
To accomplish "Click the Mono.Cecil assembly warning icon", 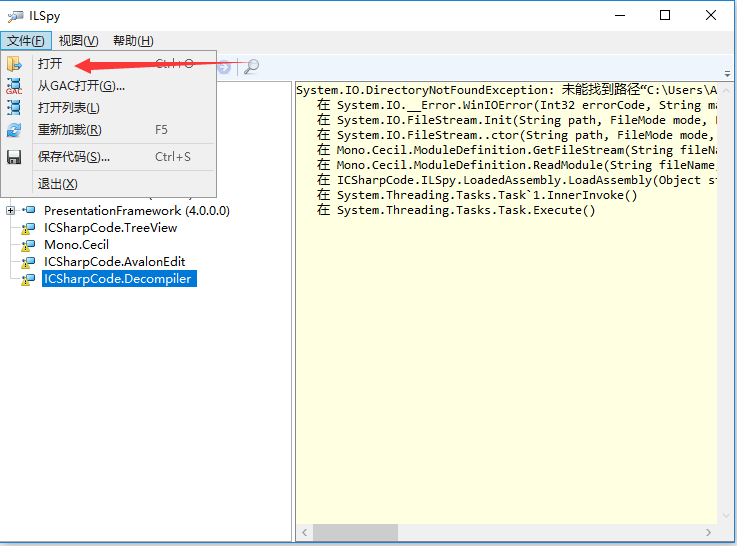I will coord(28,245).
